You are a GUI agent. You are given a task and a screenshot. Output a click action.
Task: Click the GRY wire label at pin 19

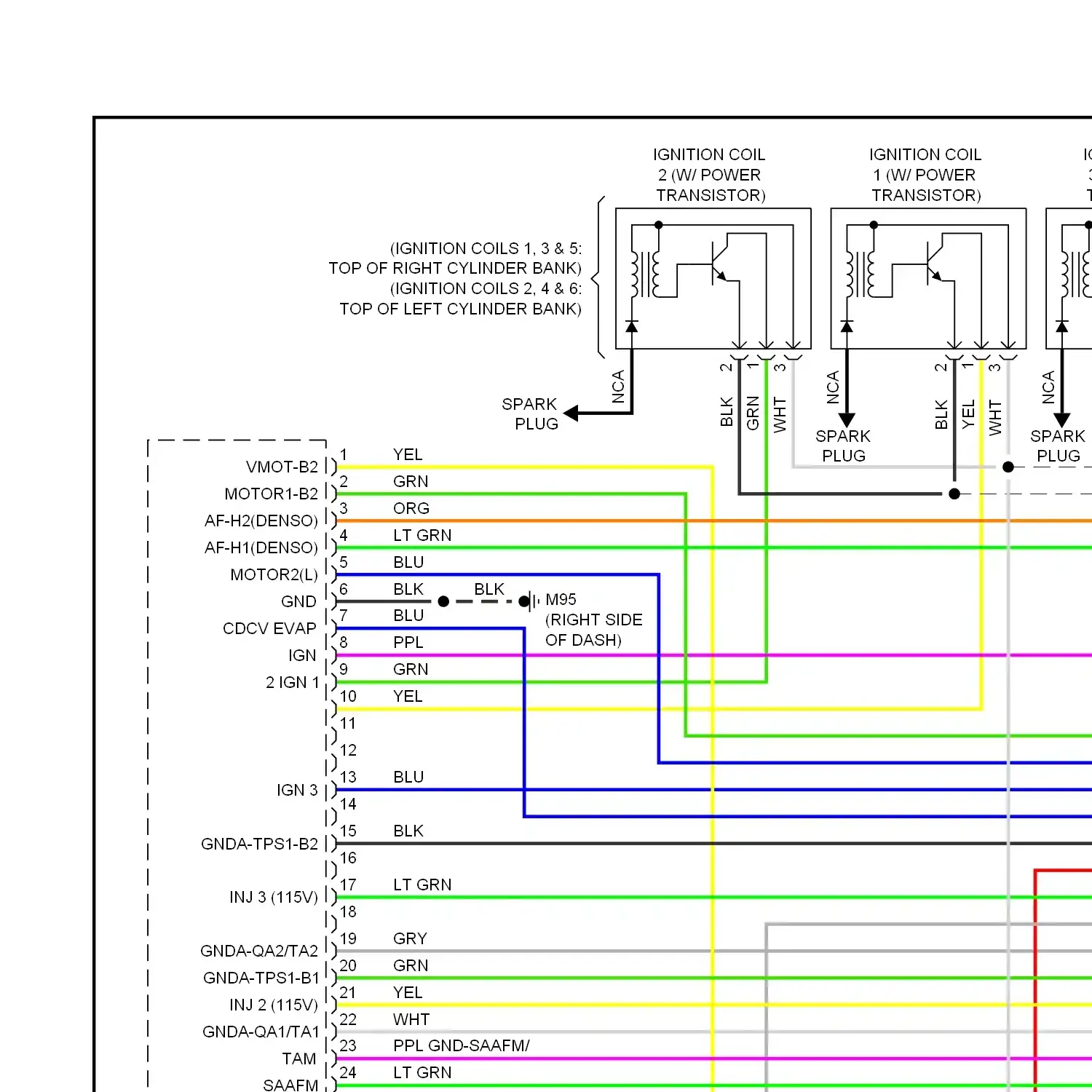[x=410, y=938]
